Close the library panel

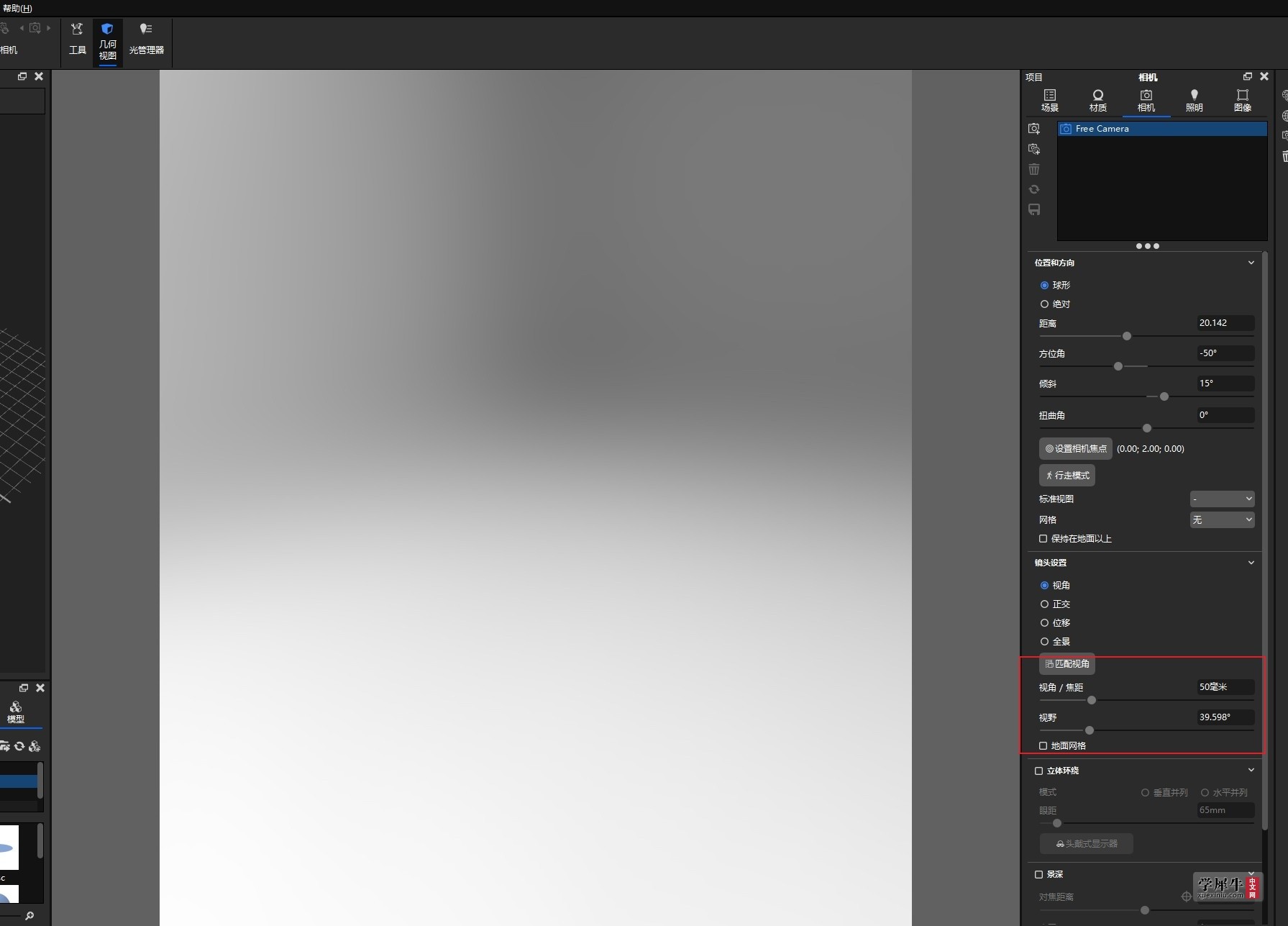(x=40, y=688)
